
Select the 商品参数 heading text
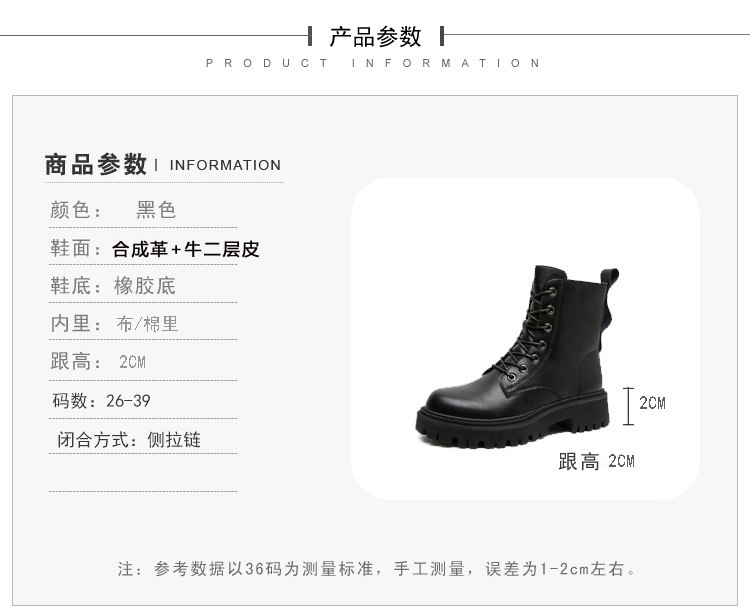[95, 165]
